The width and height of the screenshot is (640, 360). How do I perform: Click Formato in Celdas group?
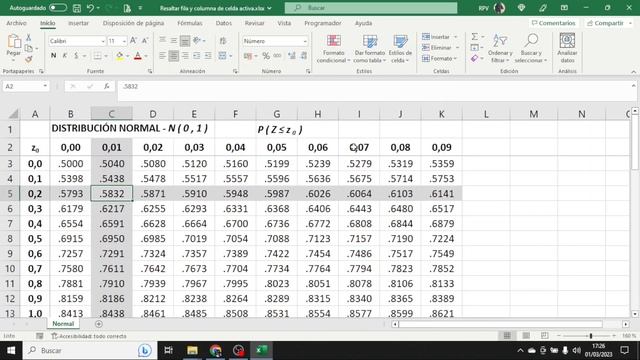(x=440, y=59)
